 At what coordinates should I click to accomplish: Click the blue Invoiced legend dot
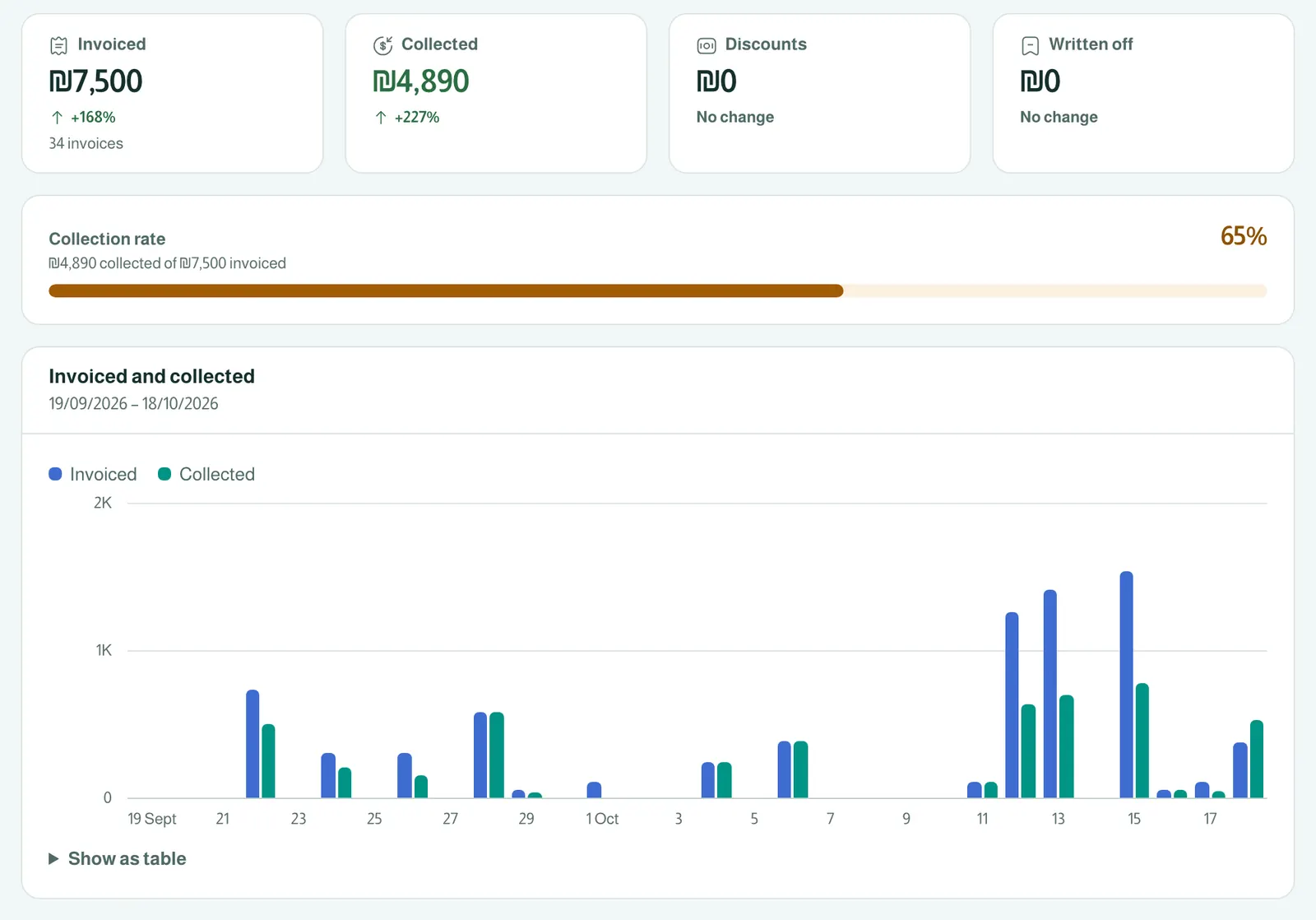click(x=56, y=474)
